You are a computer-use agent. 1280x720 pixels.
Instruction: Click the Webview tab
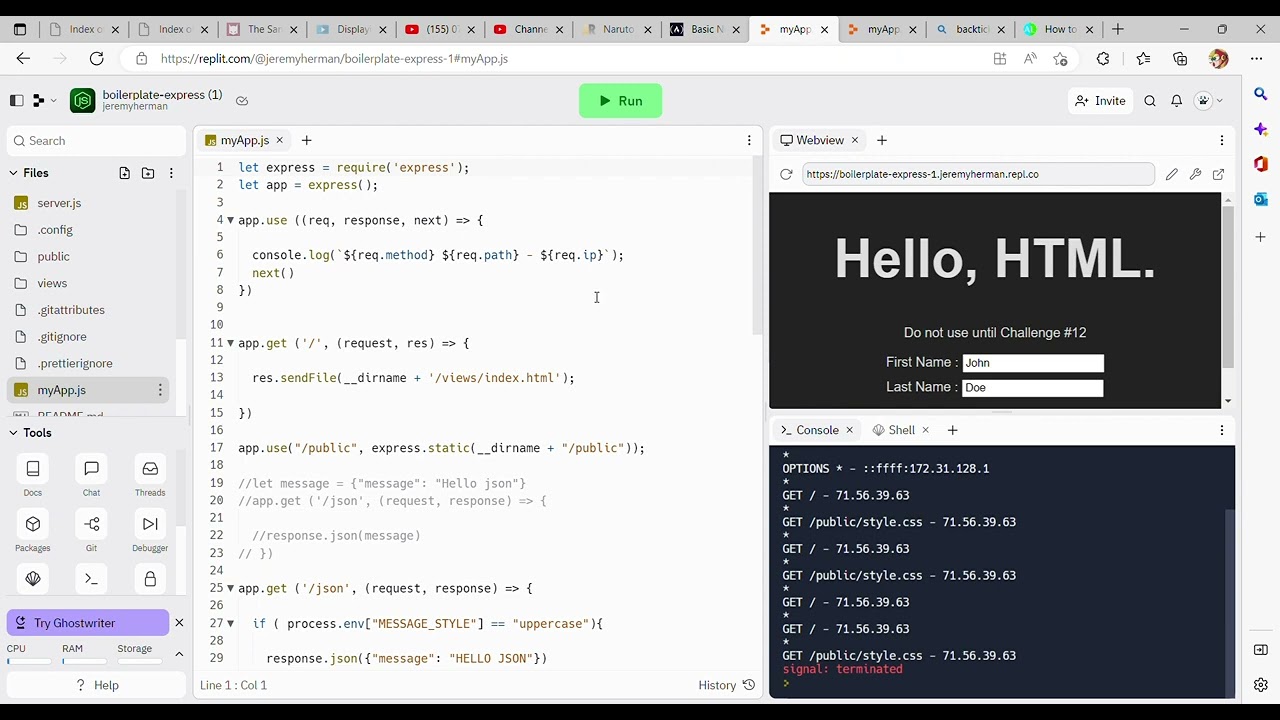811,140
